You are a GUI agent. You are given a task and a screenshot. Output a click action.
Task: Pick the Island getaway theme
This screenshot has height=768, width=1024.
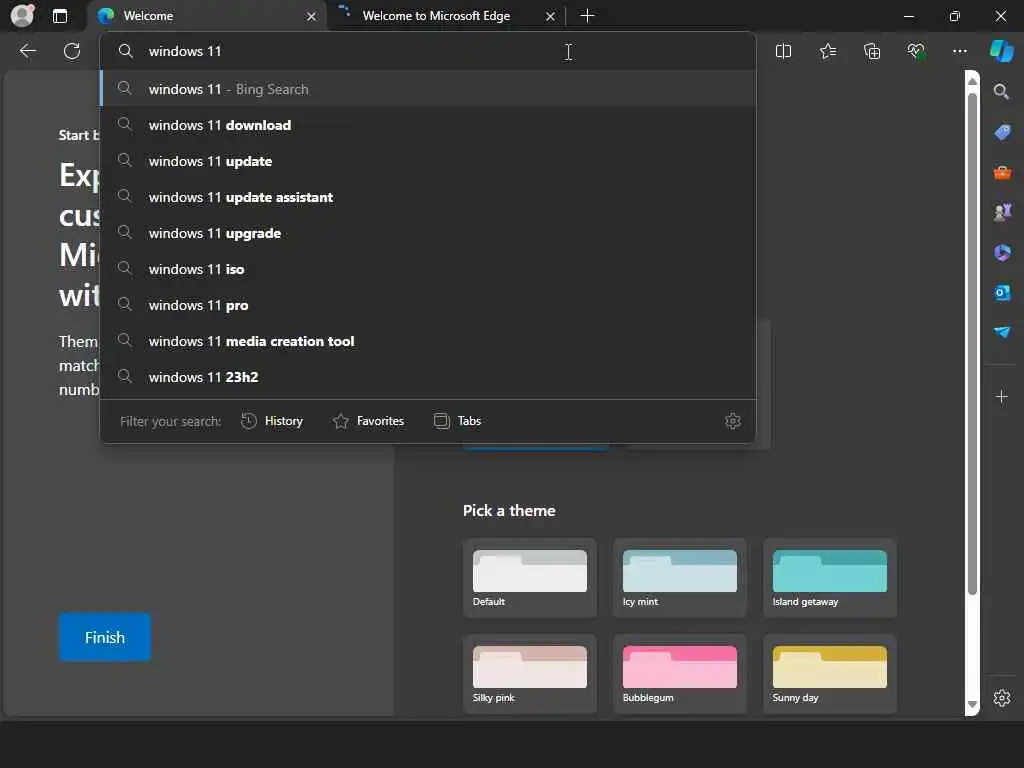829,578
